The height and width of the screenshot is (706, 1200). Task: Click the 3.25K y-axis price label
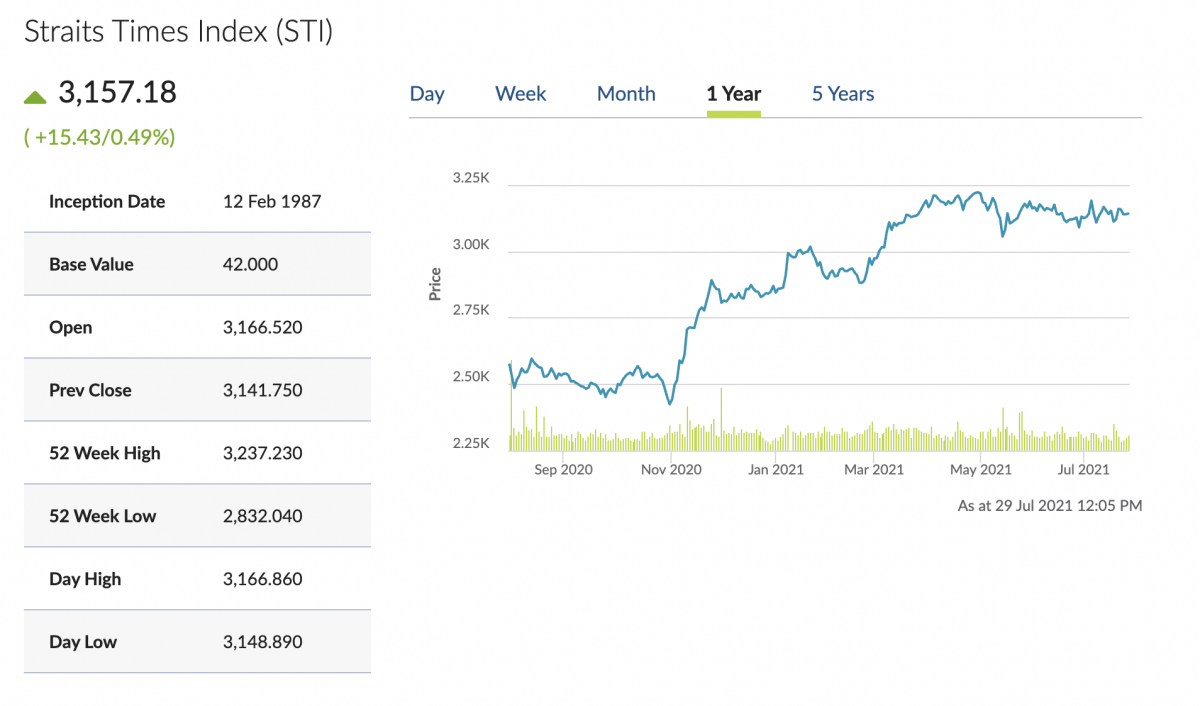pos(470,178)
